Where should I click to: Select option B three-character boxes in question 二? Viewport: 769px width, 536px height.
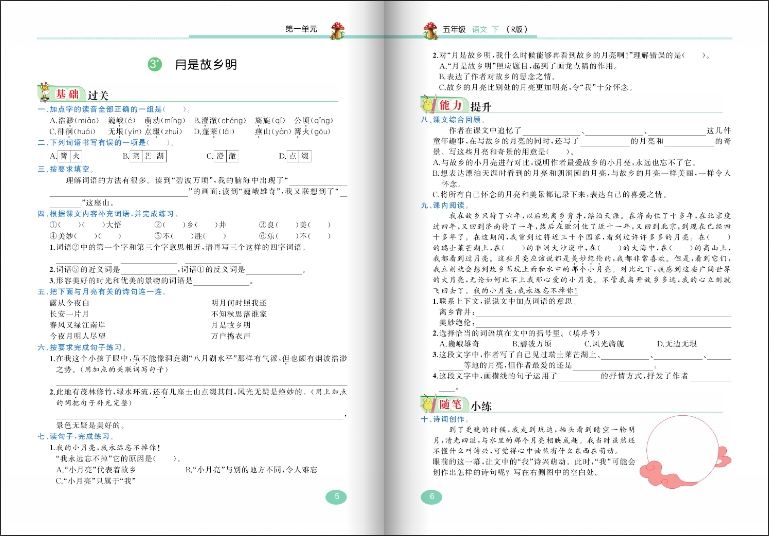(148, 156)
